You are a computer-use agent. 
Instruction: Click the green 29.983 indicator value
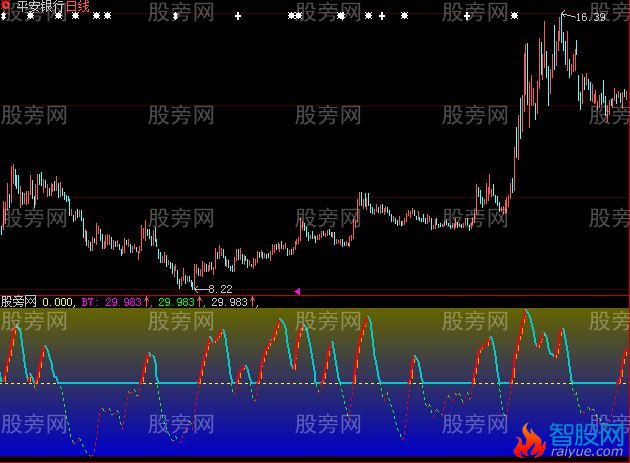coord(176,302)
